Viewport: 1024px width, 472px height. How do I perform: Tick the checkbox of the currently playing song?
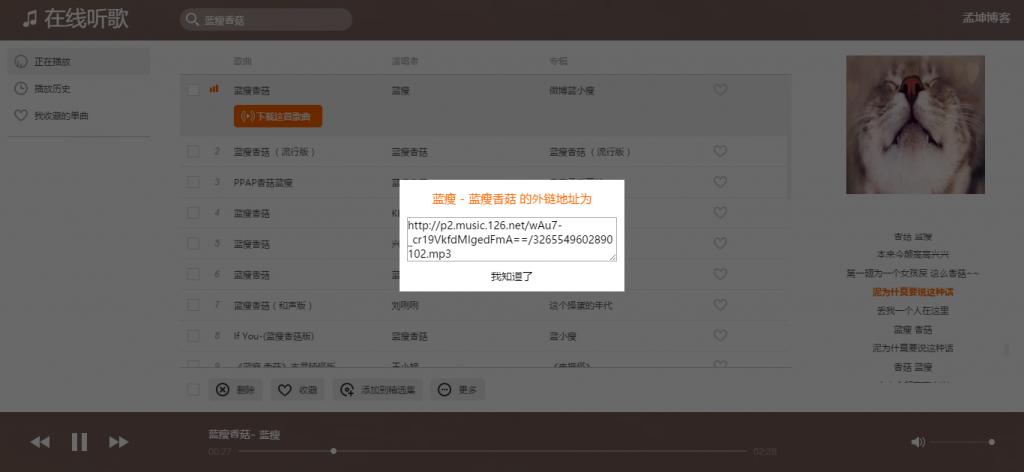pyautogui.click(x=193, y=90)
